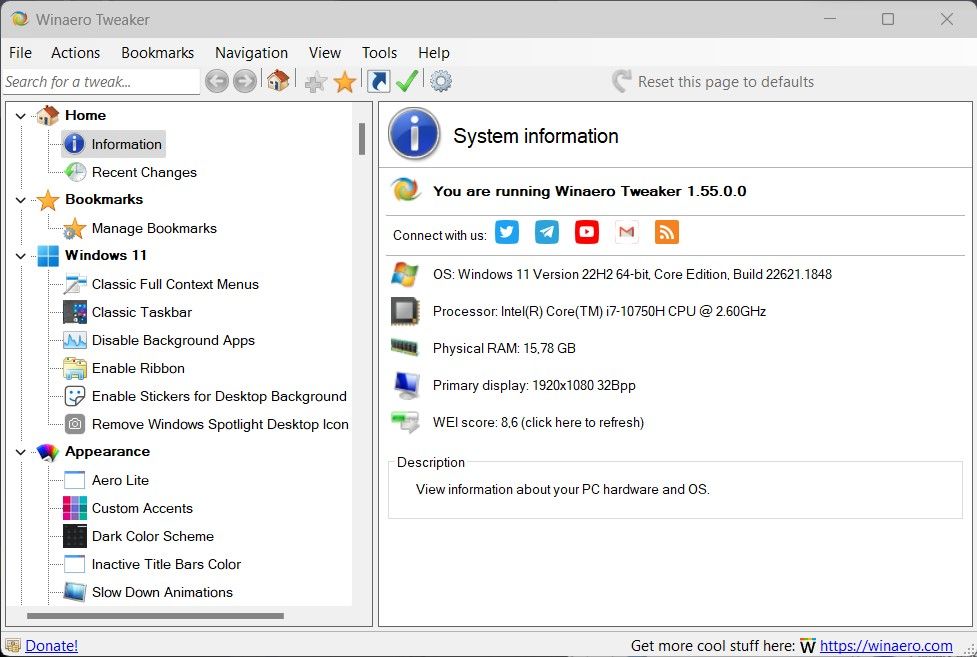The height and width of the screenshot is (657, 977).
Task: Click the WEI score refresh icon
Action: [x=405, y=422]
